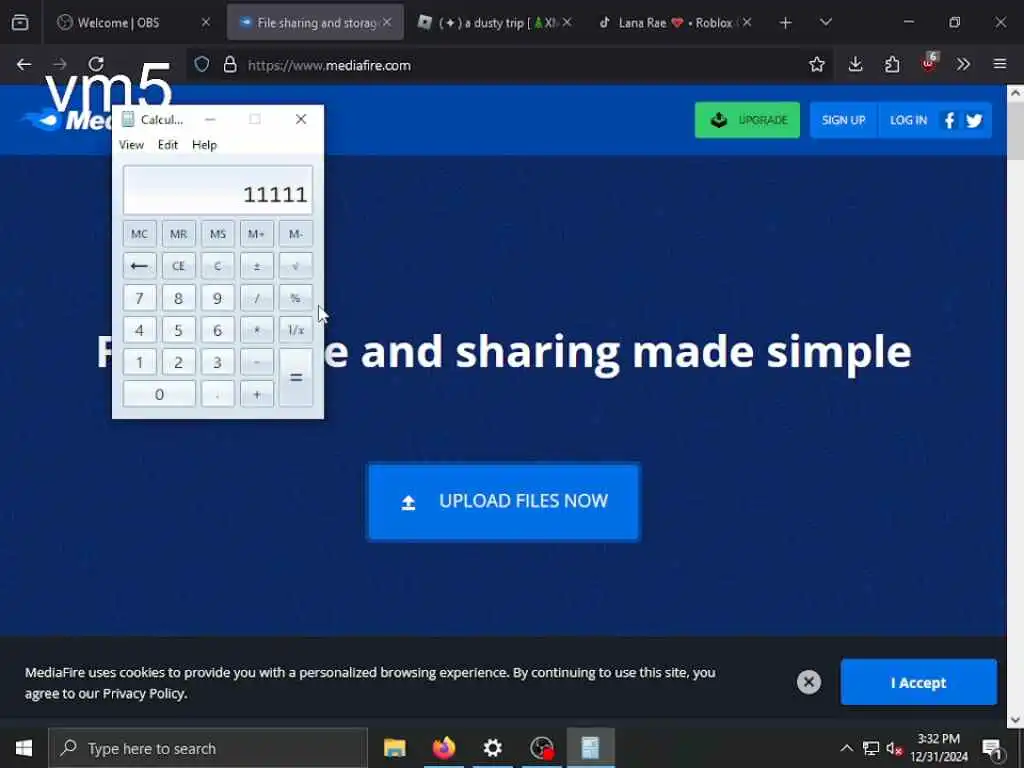Viewport: 1024px width, 768px height.
Task: Log in with the Twitter bird icon
Action: click(974, 120)
